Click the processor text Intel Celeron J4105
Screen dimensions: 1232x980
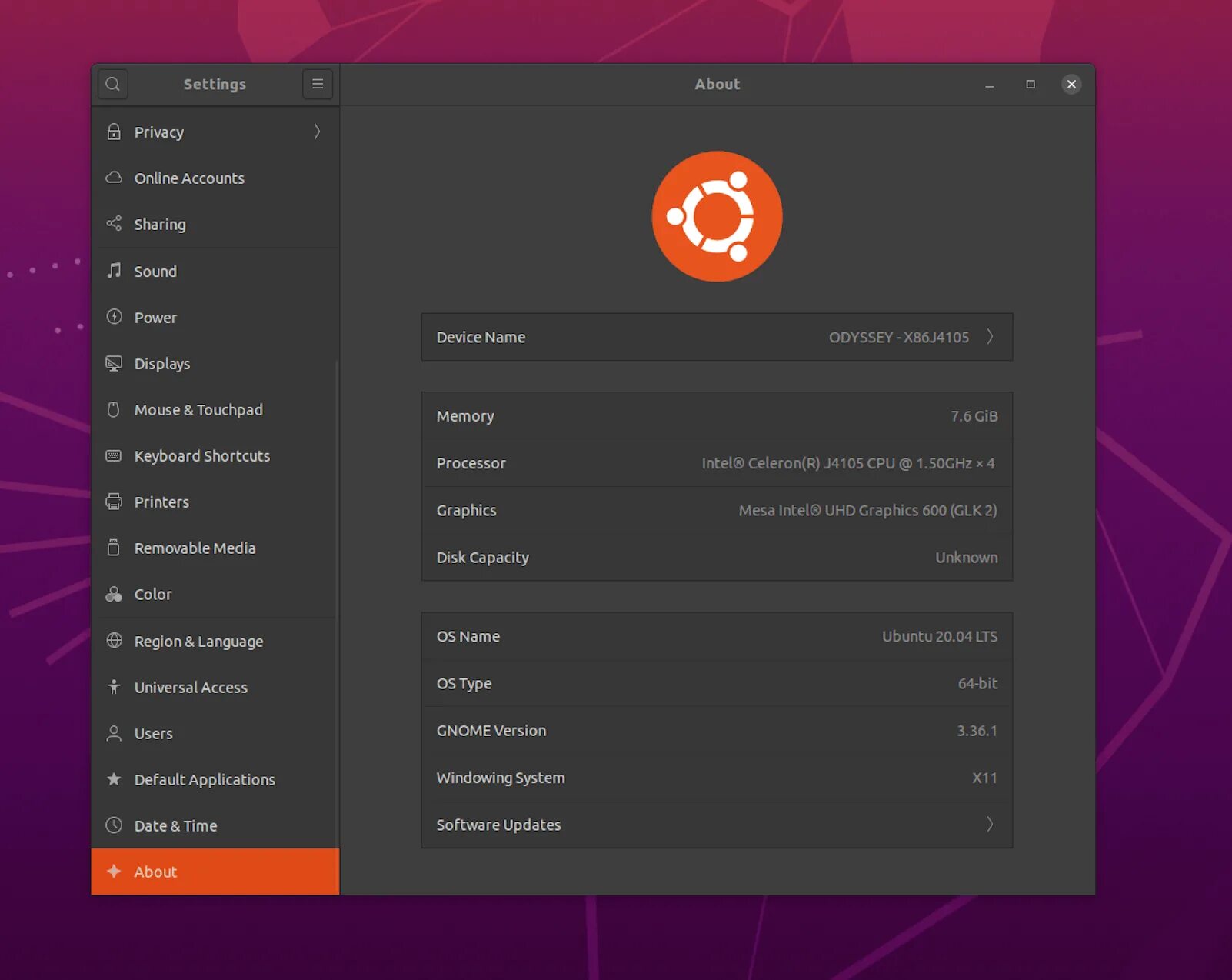(848, 463)
